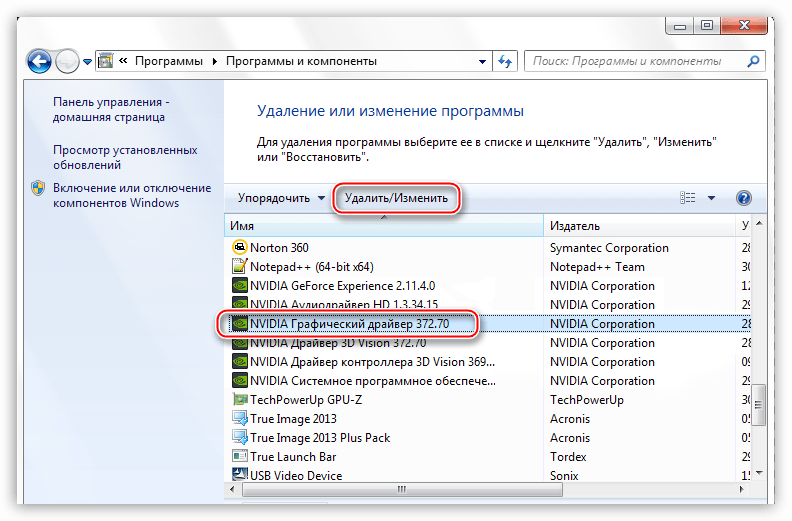
Task: Click the Удалить/Изменить button
Action: [397, 198]
